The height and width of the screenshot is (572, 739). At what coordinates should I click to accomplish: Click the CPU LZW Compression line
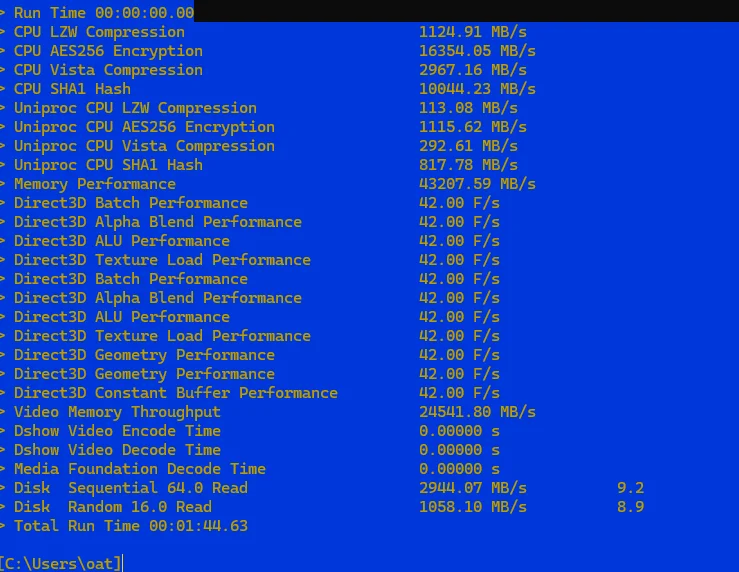(x=270, y=32)
